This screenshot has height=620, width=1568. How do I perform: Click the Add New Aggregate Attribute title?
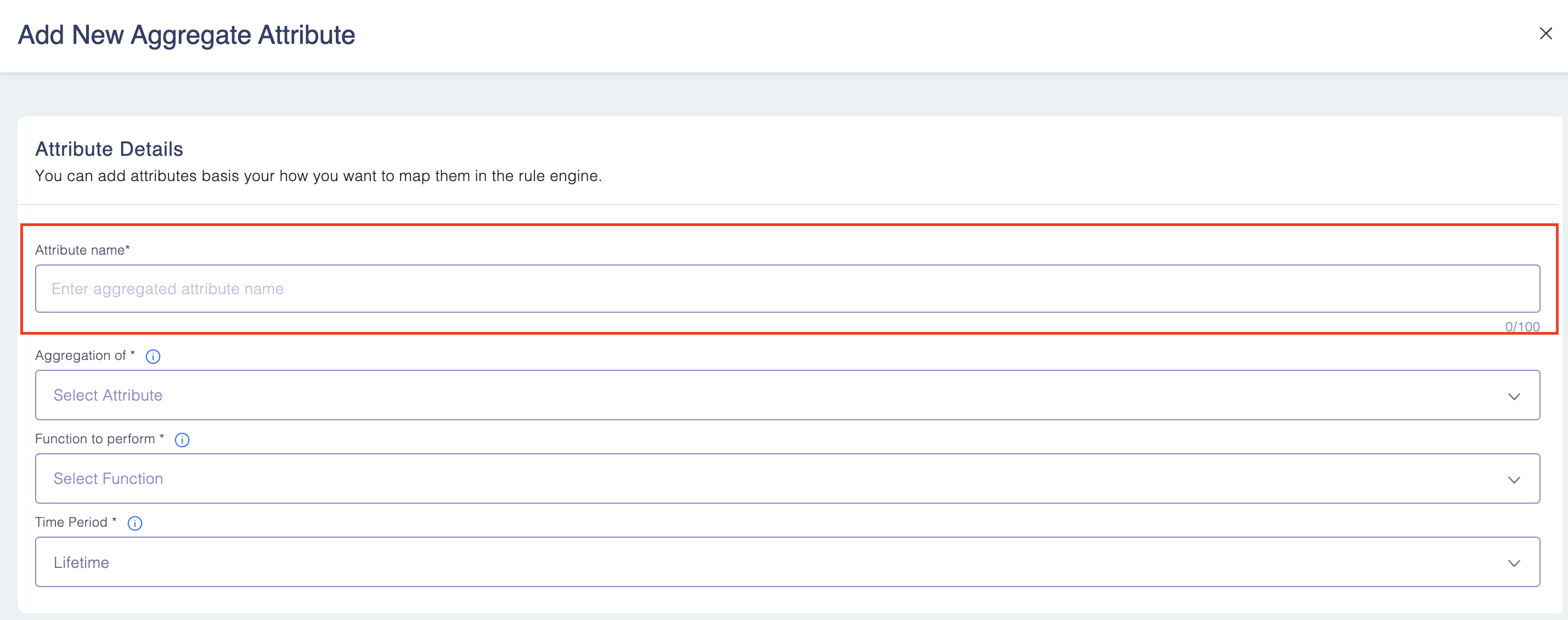186,35
